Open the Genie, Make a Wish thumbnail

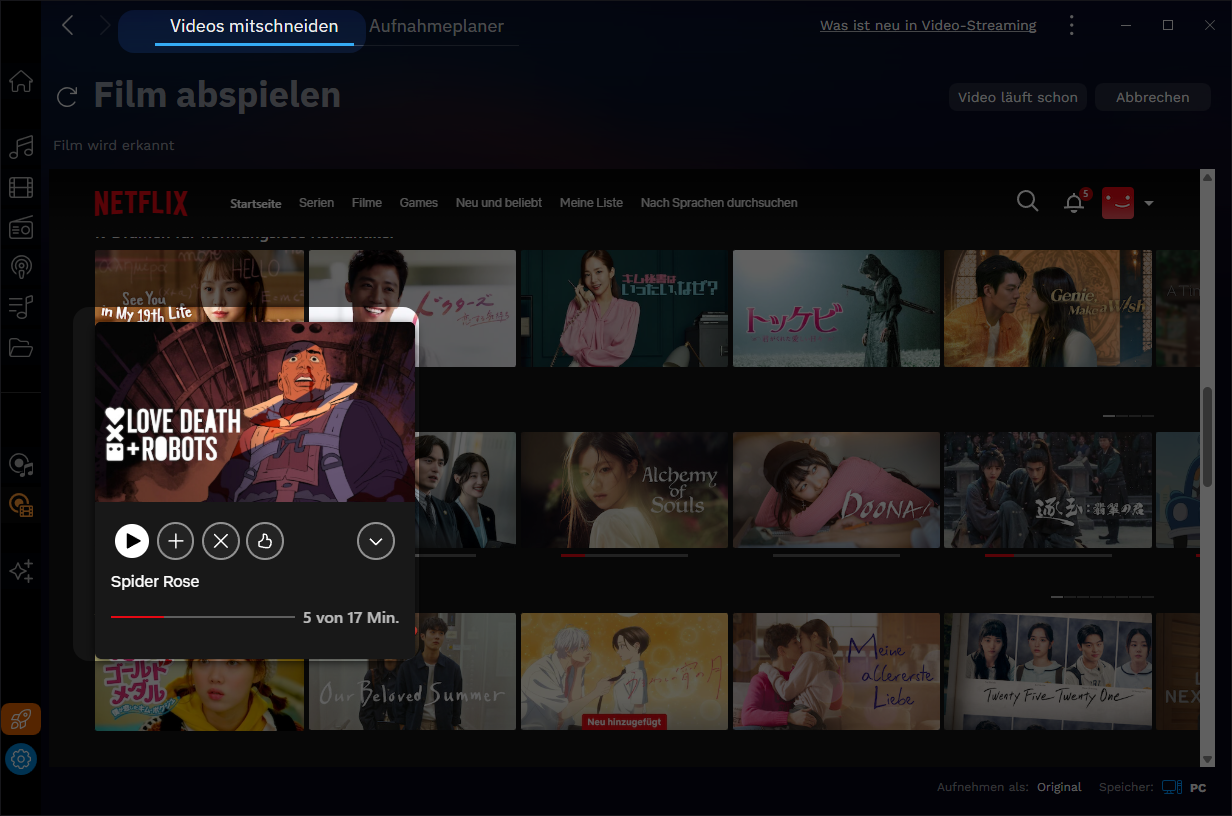tap(1048, 308)
